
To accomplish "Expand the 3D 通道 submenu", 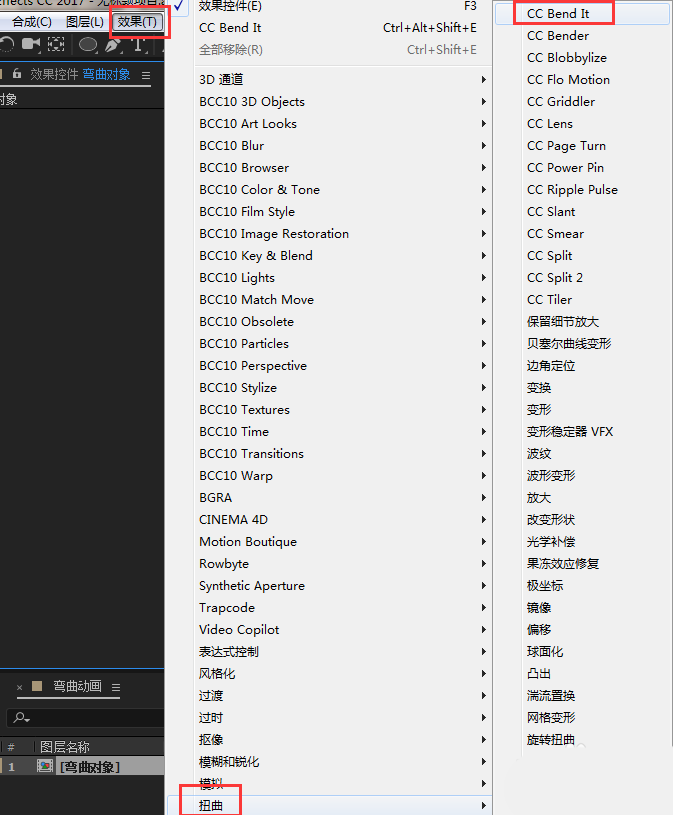I will point(342,80).
